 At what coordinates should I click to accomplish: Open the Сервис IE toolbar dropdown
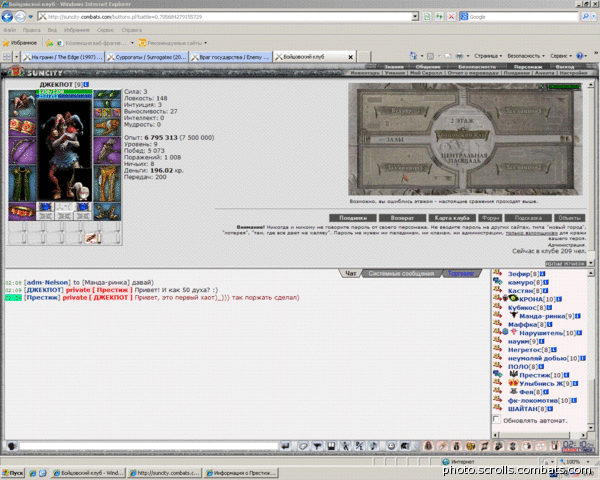[560, 56]
